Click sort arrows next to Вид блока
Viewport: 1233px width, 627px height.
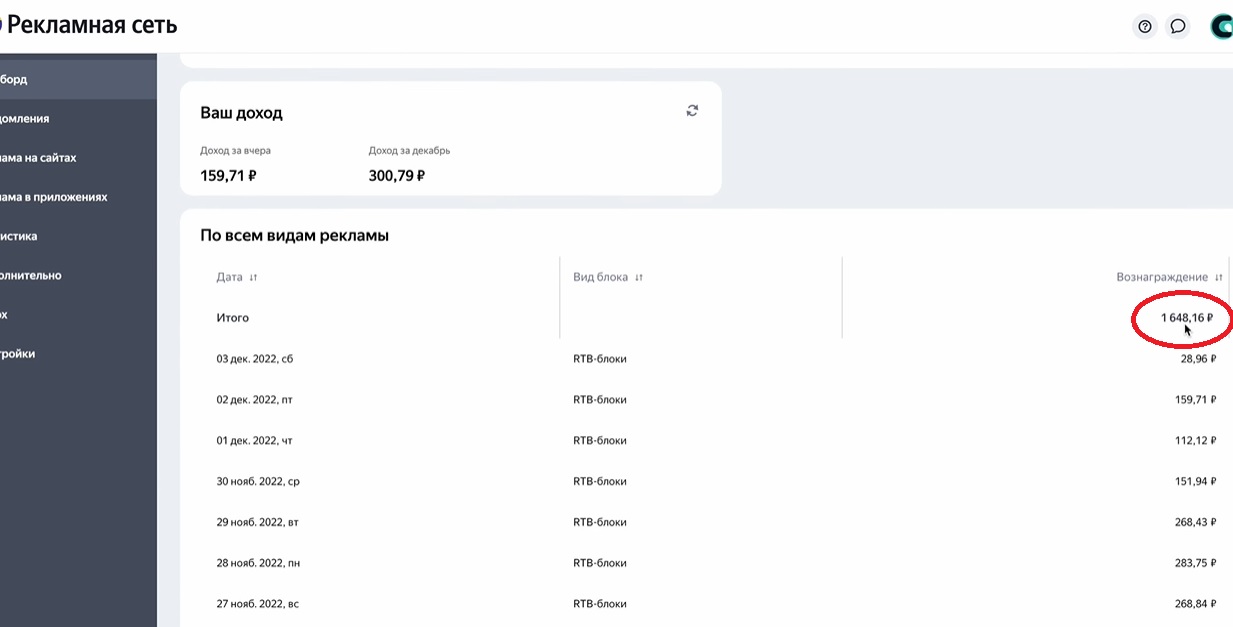pyautogui.click(x=639, y=278)
